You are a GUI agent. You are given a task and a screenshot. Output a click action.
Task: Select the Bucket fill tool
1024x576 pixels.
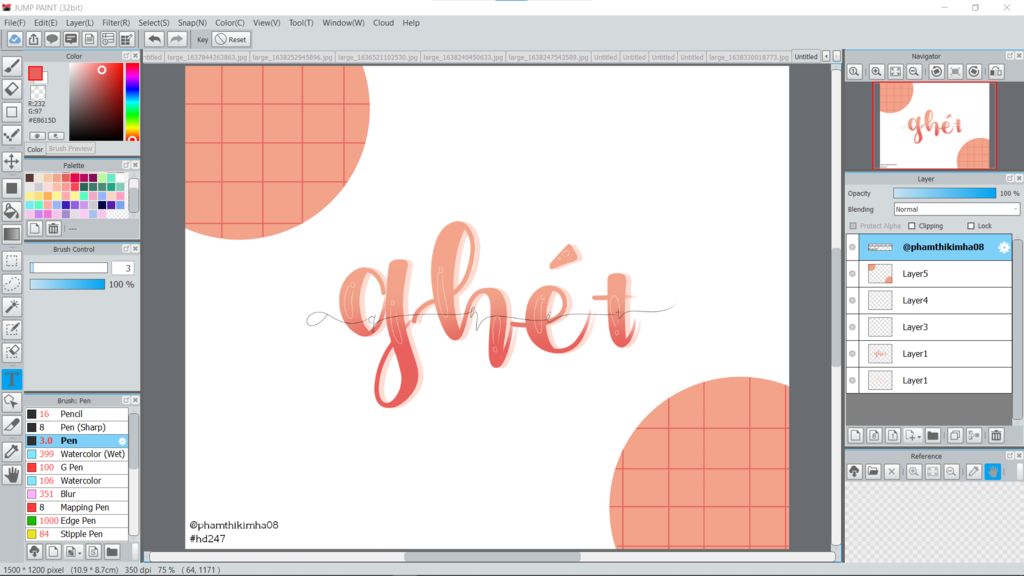[x=12, y=210]
